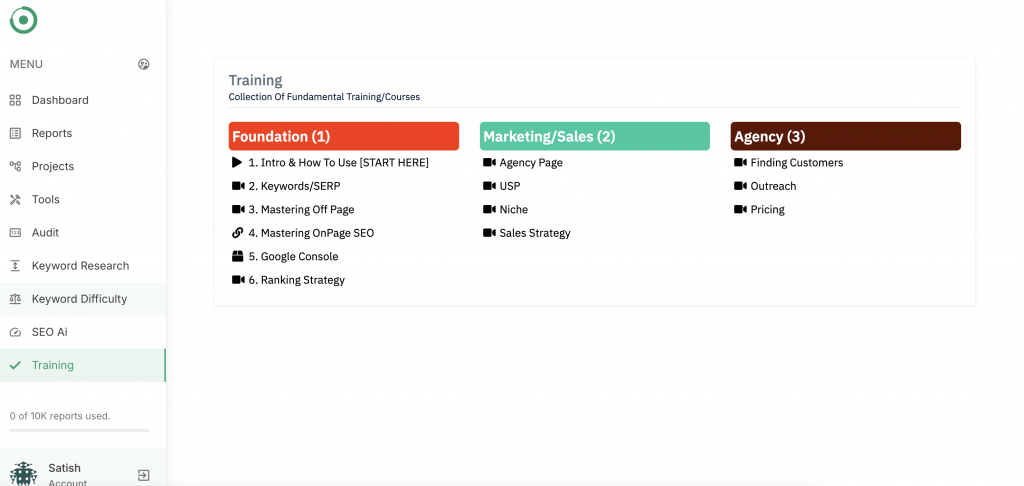The image size is (1024, 486).
Task: Click the '0 of 10K reports used.' text
Action: tap(60, 415)
